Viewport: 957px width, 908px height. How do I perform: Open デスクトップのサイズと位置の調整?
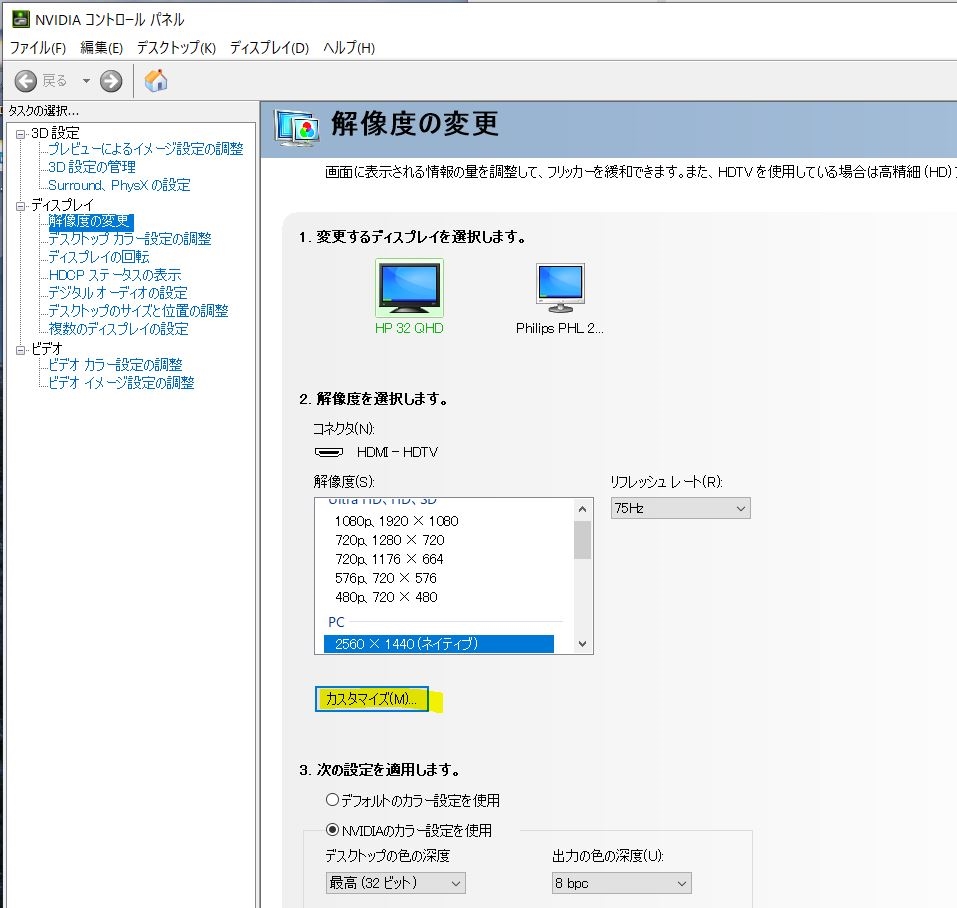pos(138,311)
